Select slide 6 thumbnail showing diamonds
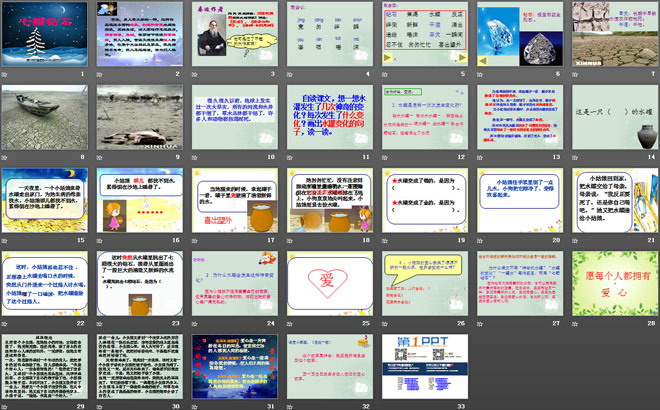 (520, 34)
